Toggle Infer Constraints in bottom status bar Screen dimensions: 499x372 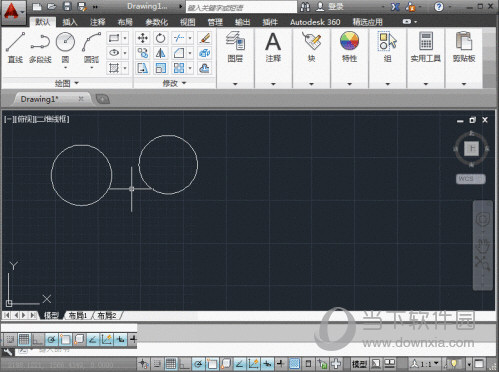tap(143, 364)
